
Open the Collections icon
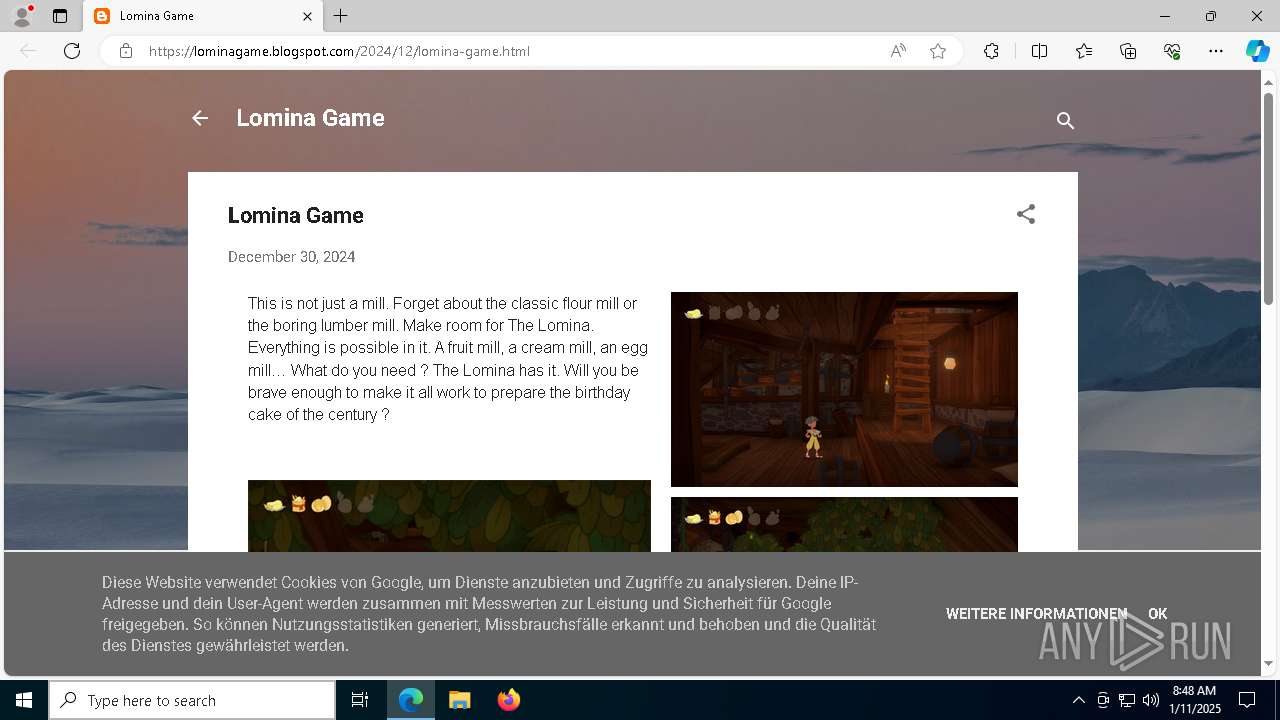pyautogui.click(x=1128, y=51)
